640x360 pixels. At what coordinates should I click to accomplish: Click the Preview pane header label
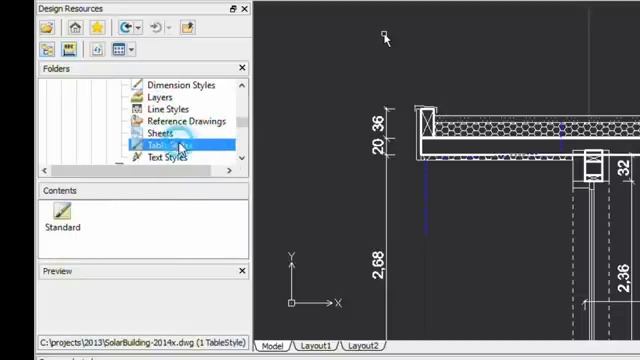pyautogui.click(x=57, y=271)
